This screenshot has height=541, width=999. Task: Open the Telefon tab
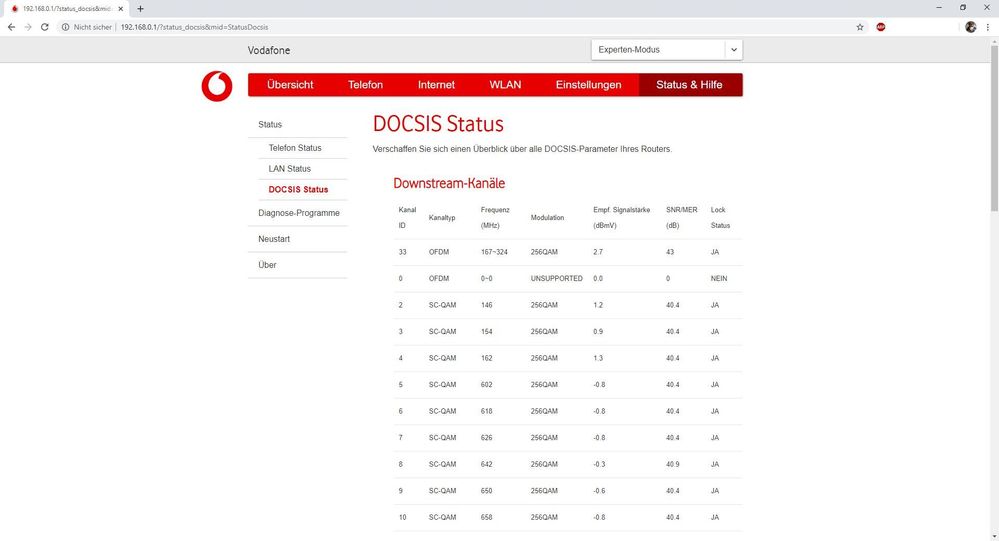point(365,85)
